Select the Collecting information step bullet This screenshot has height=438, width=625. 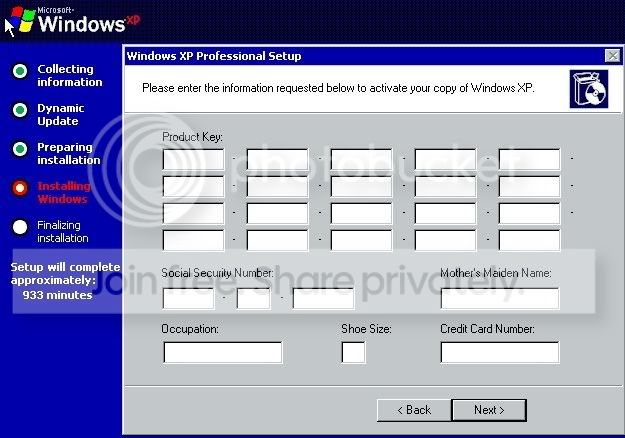(20, 71)
